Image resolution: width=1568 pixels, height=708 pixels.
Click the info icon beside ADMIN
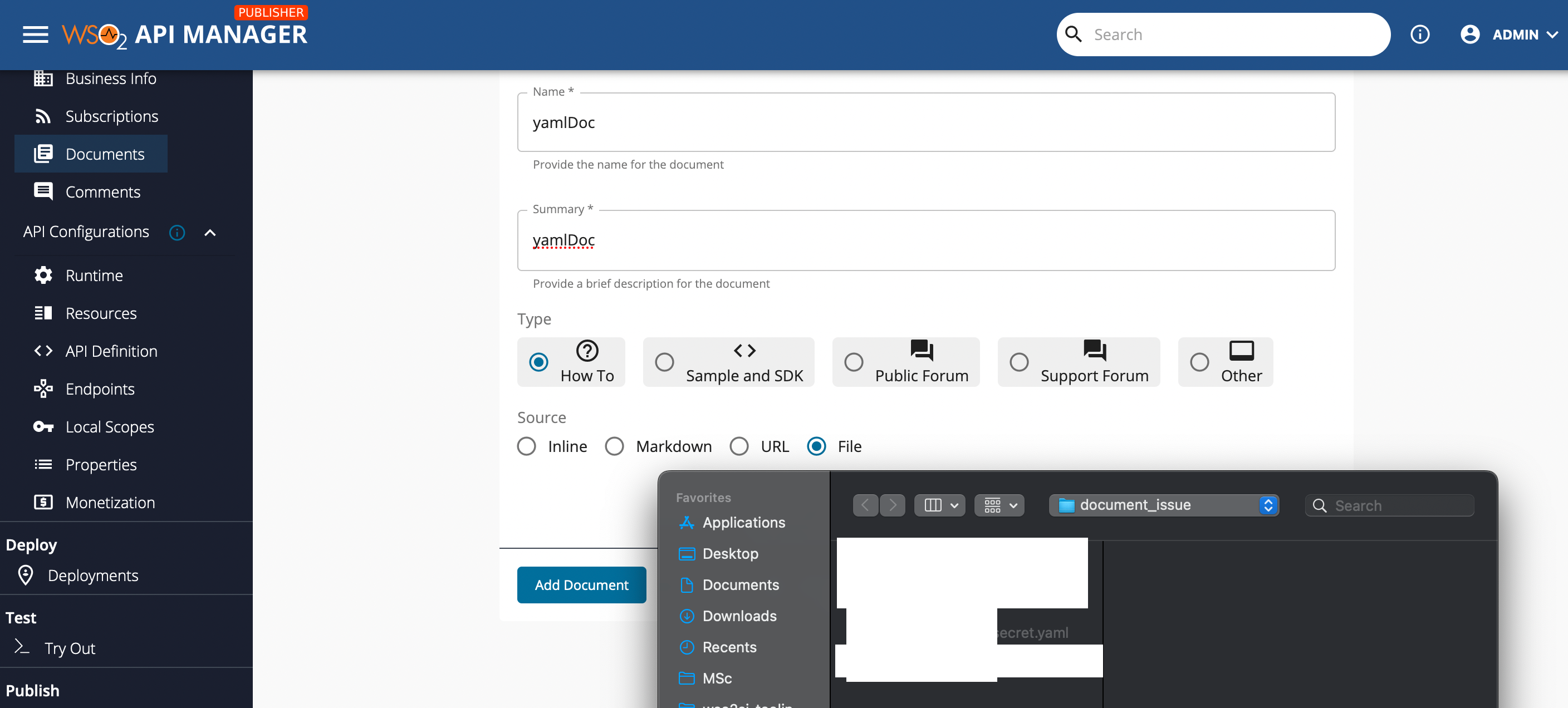coord(1420,34)
